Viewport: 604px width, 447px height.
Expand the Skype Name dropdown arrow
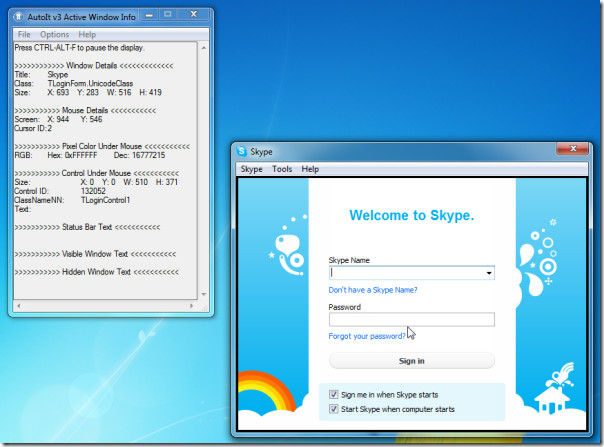point(489,273)
